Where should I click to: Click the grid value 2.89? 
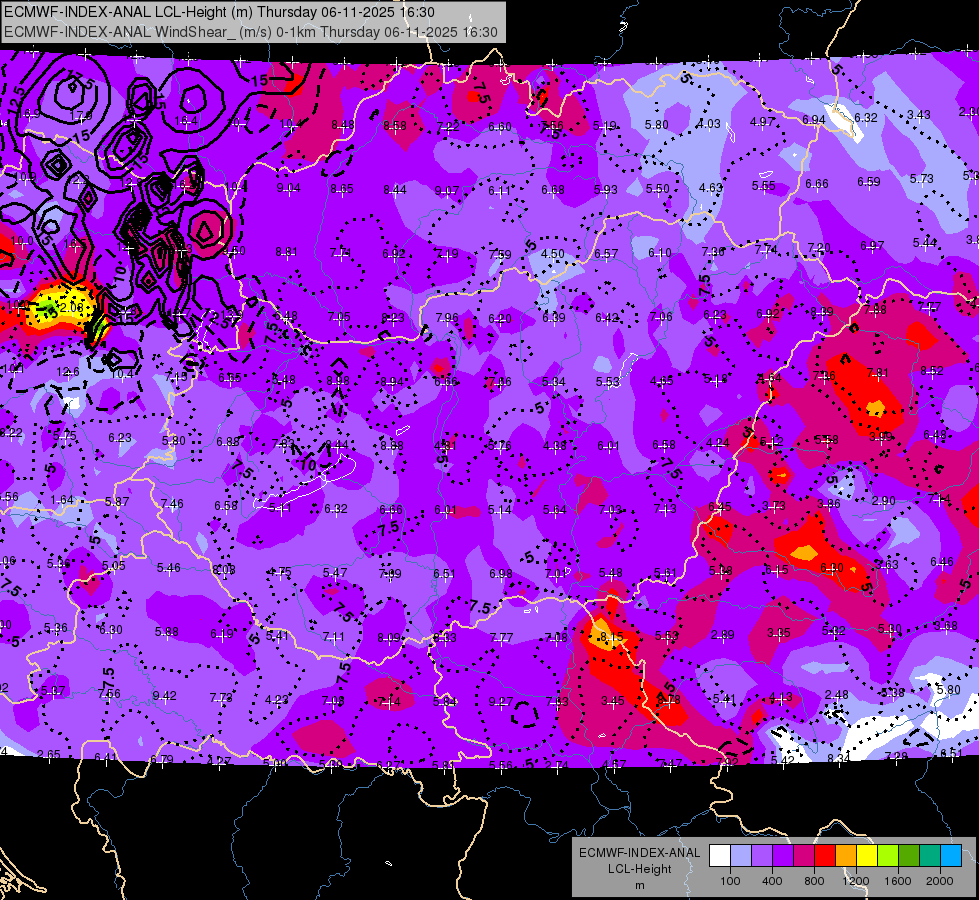722,635
